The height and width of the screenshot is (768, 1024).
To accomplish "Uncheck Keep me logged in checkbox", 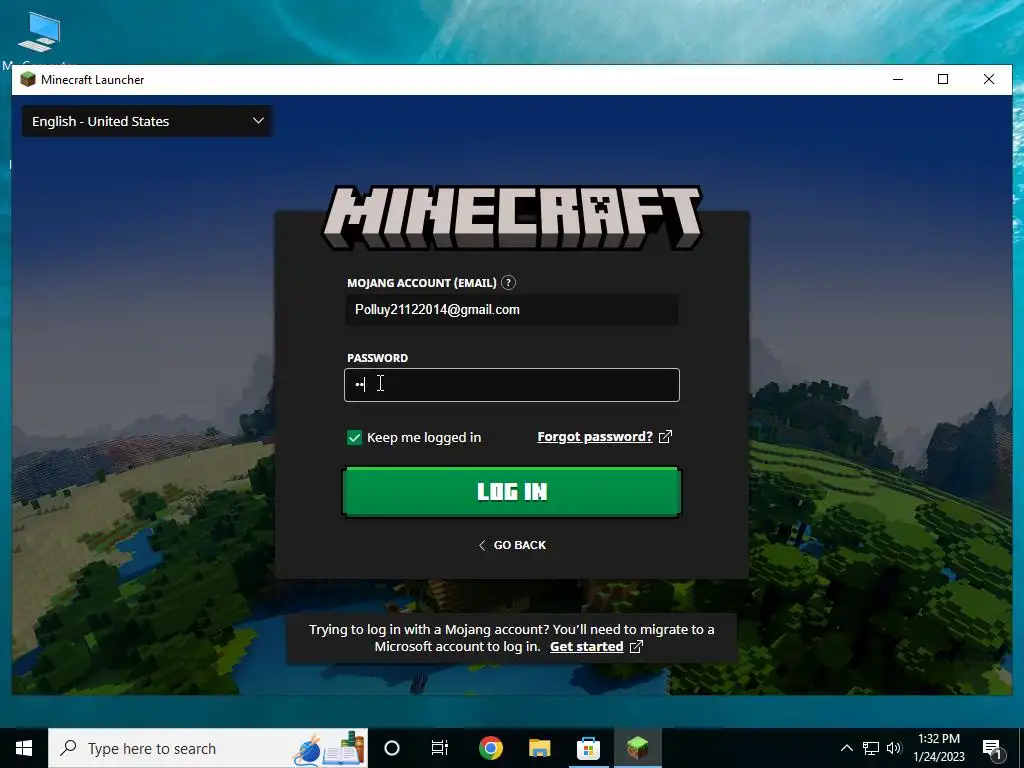I will pyautogui.click(x=354, y=438).
